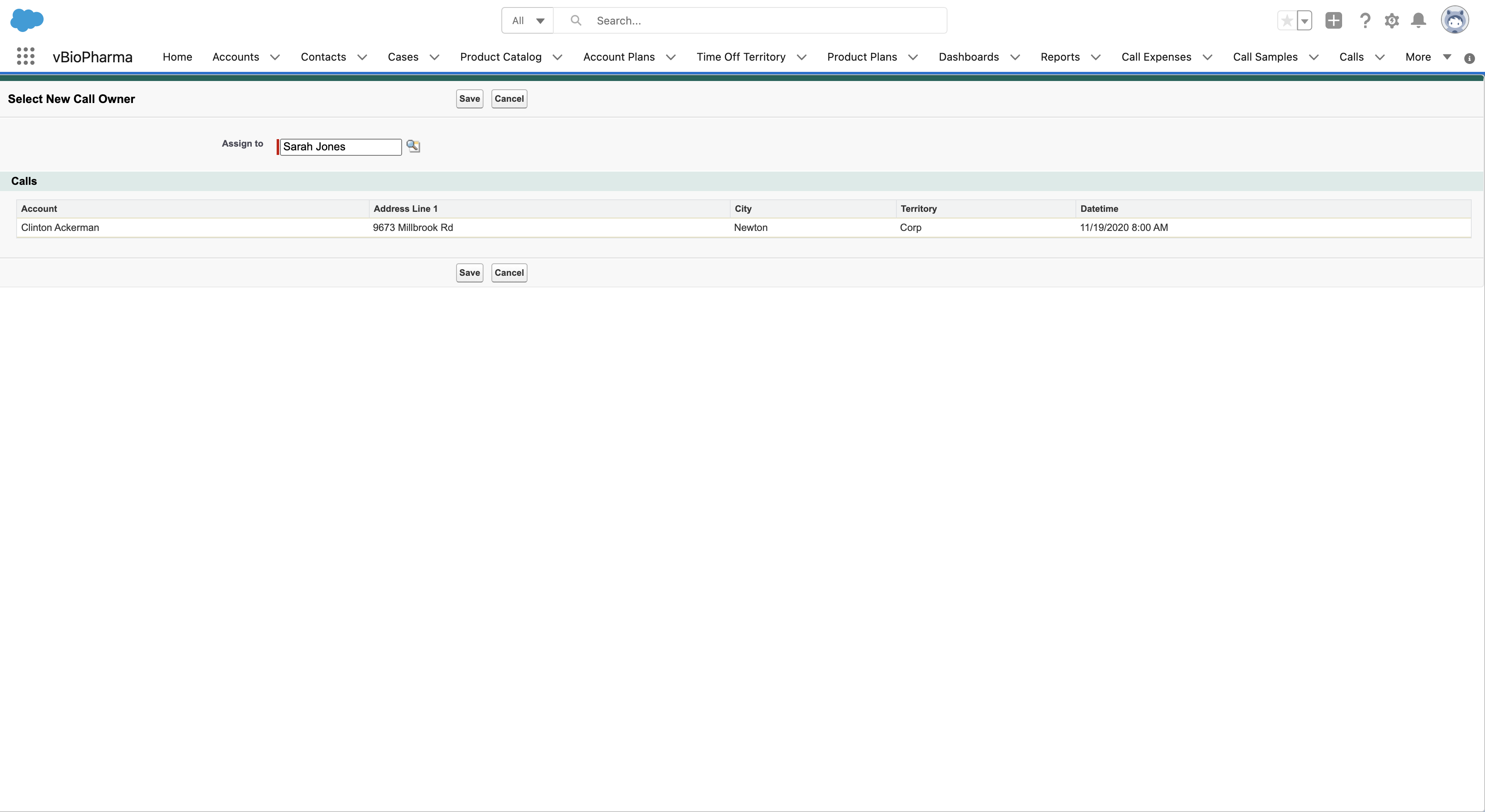Click the top Save button
This screenshot has height=812, width=1485.
click(x=469, y=98)
